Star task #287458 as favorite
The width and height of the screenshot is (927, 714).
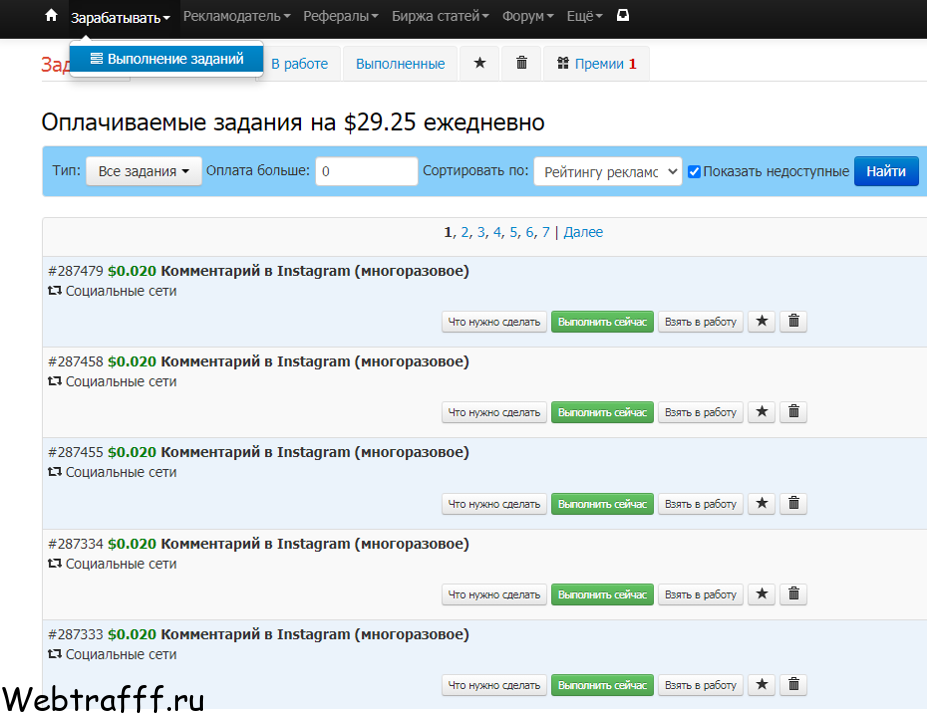point(761,412)
